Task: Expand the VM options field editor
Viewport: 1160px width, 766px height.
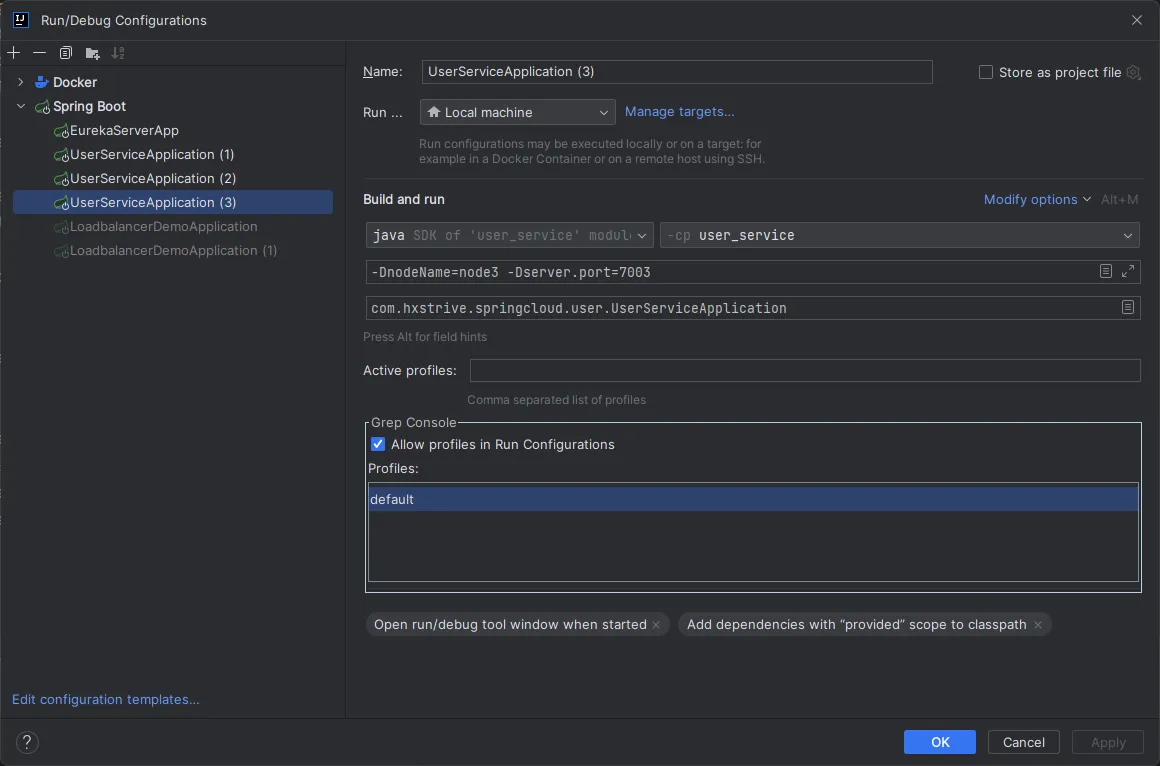Action: point(1128,272)
